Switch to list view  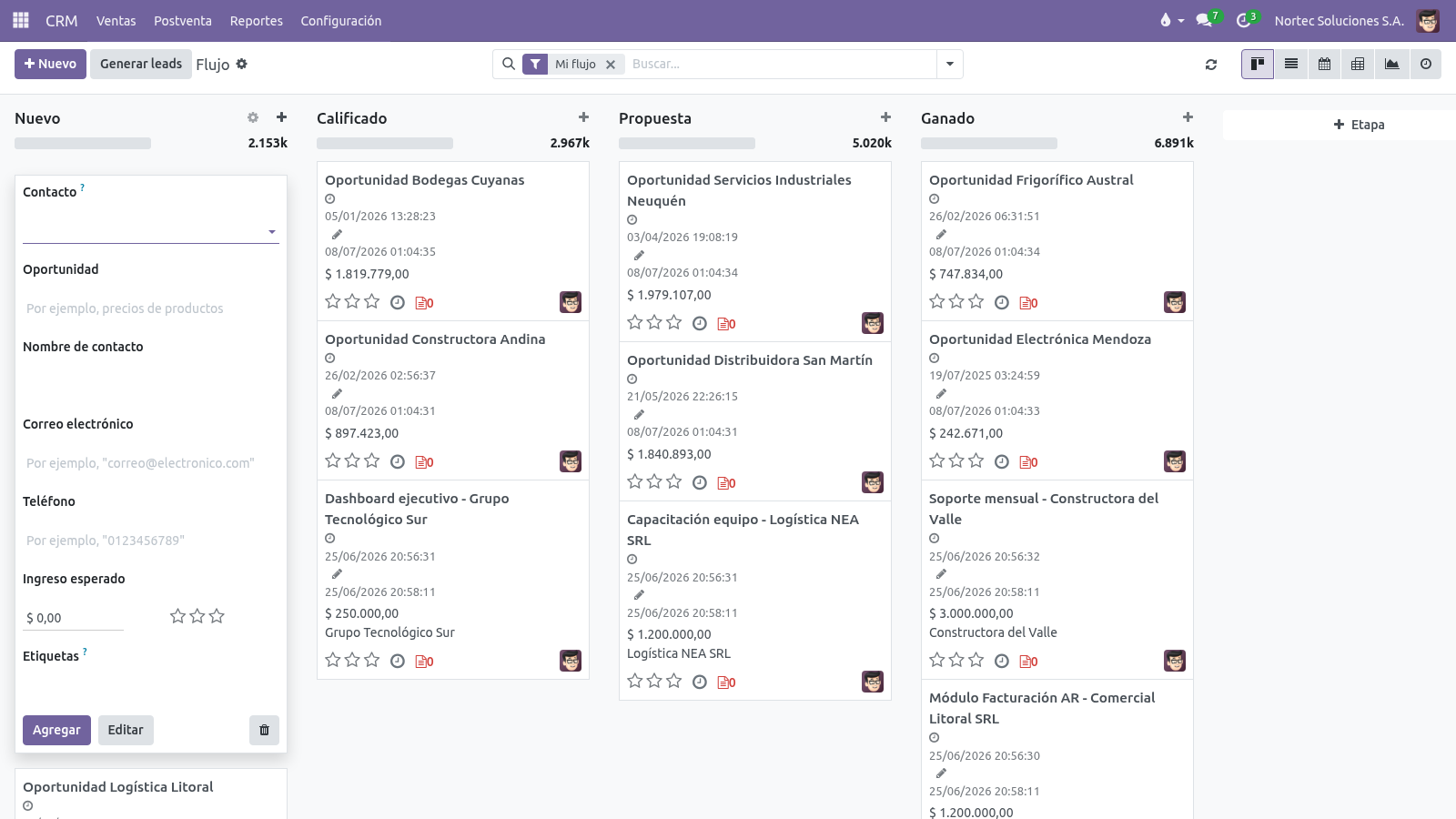tap(1291, 64)
